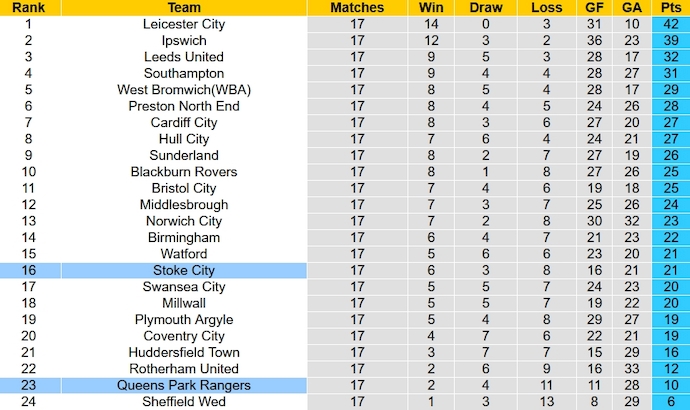The width and height of the screenshot is (690, 410).
Task: Click the Win column header
Action: click(431, 7)
